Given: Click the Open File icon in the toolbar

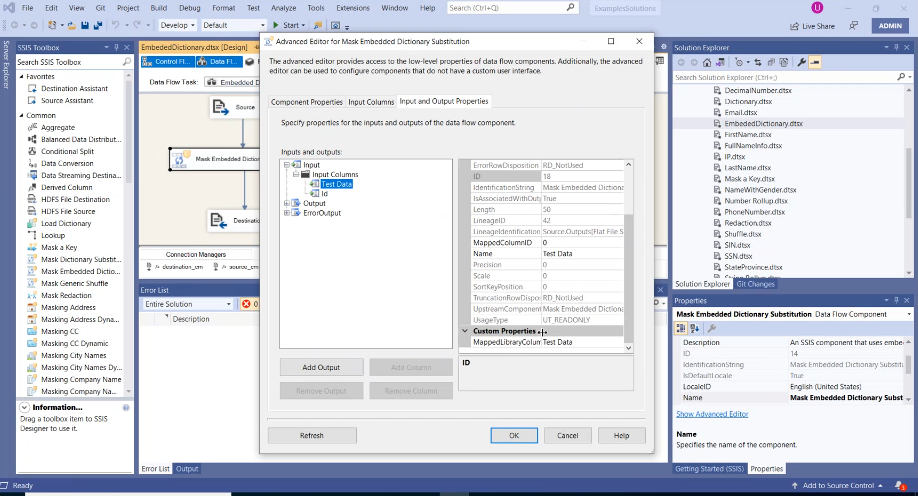Looking at the screenshot, I should click(71, 25).
